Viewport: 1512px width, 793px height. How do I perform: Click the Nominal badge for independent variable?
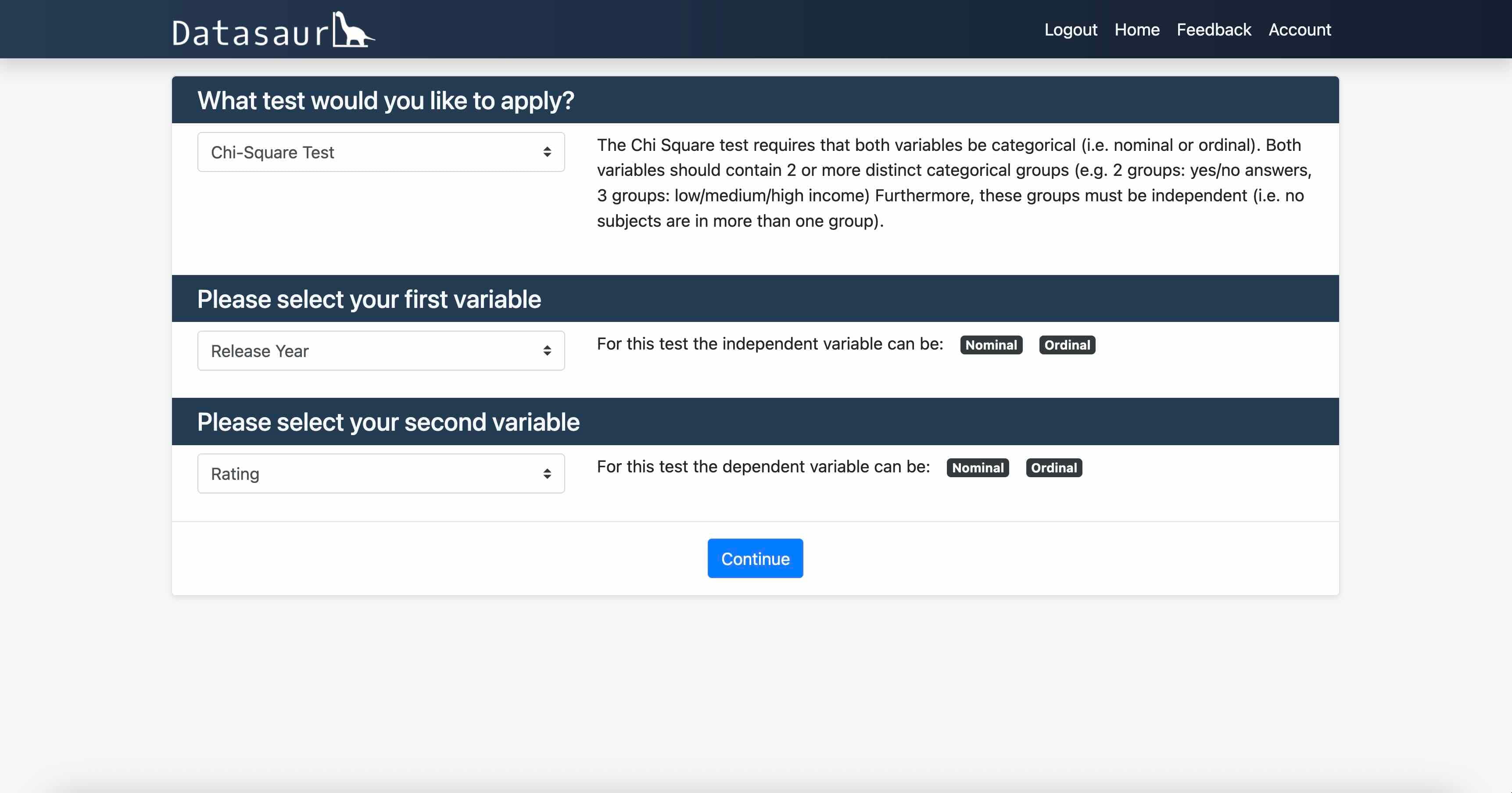click(x=991, y=345)
